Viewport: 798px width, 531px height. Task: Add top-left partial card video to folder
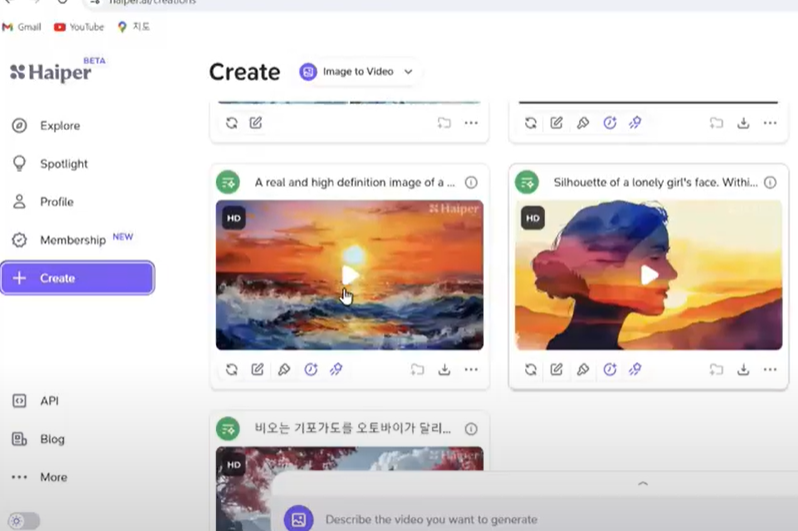(444, 123)
